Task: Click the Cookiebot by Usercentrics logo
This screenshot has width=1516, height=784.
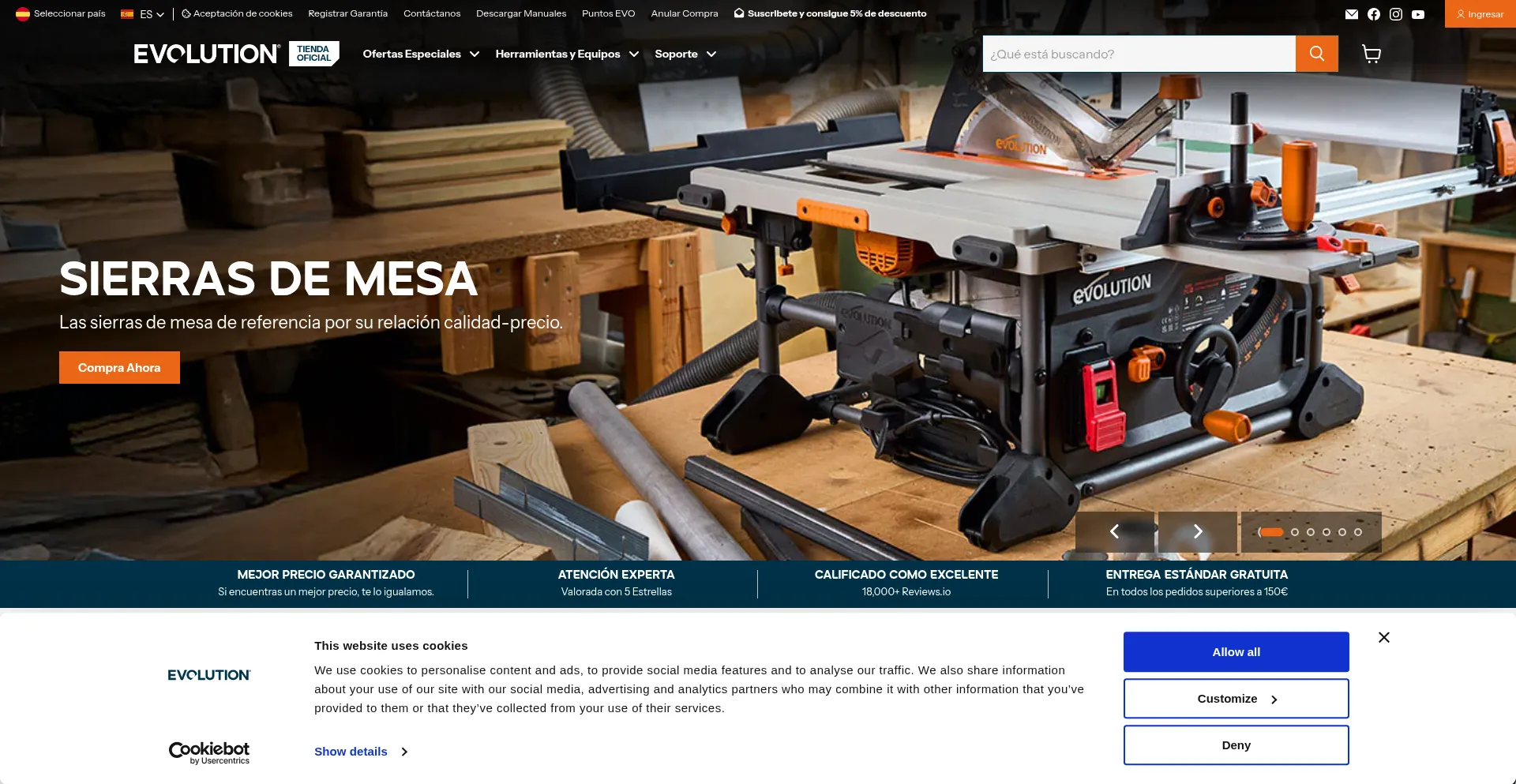Action: [x=209, y=752]
